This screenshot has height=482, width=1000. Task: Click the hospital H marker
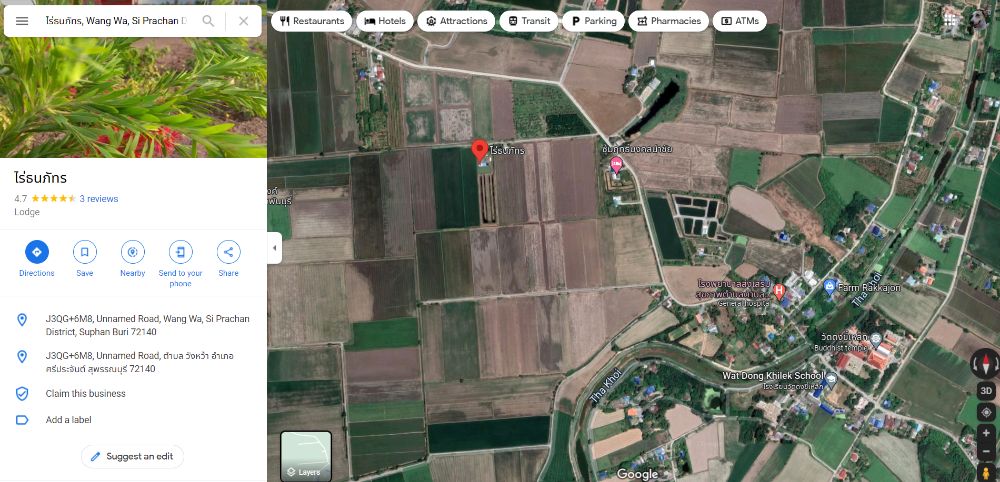(778, 291)
